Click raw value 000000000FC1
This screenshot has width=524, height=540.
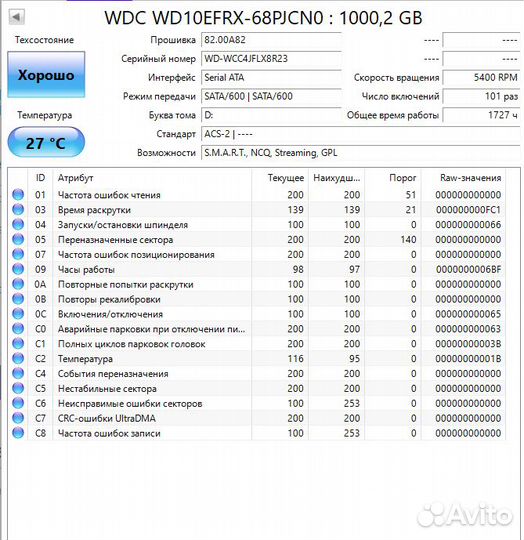[468, 210]
